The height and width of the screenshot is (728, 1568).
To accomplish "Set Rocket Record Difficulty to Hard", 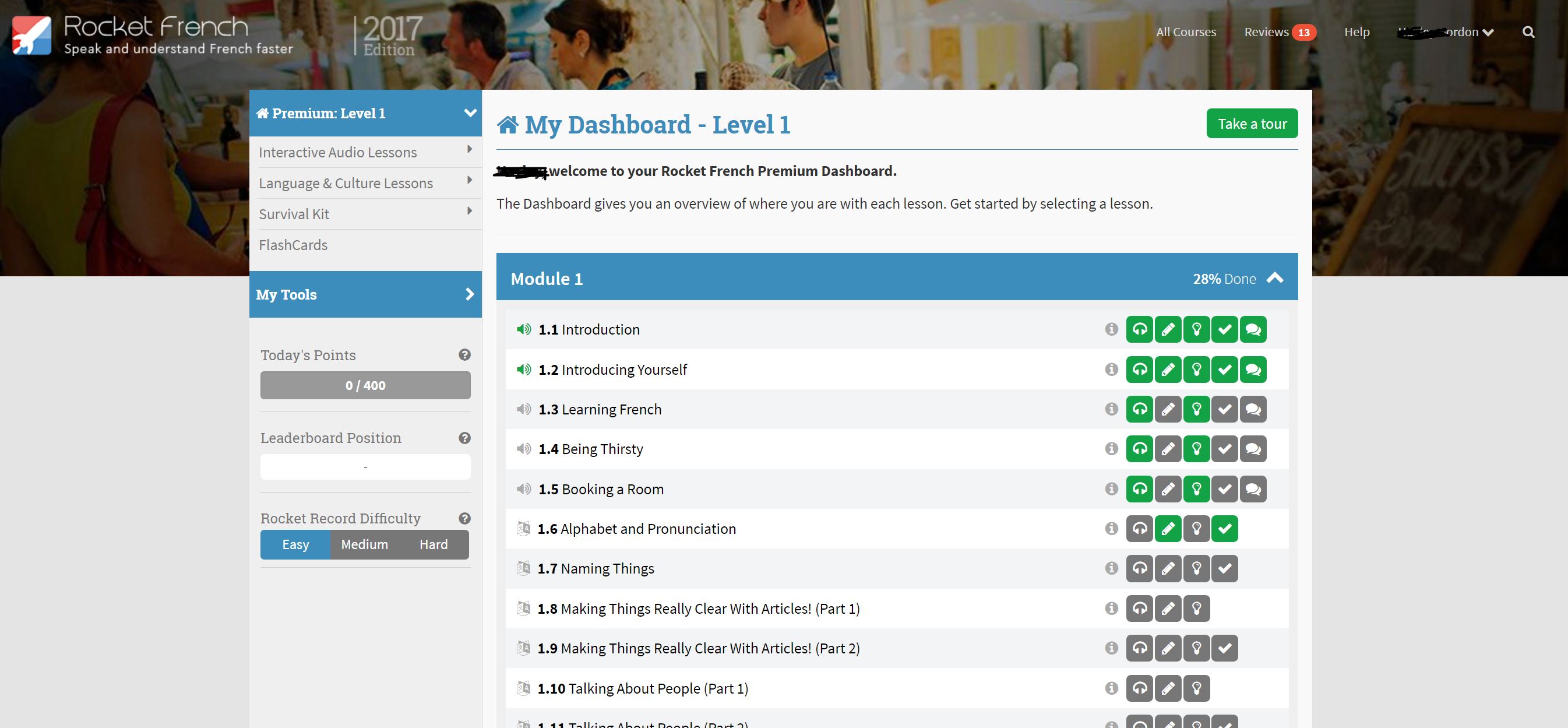I will 434,544.
